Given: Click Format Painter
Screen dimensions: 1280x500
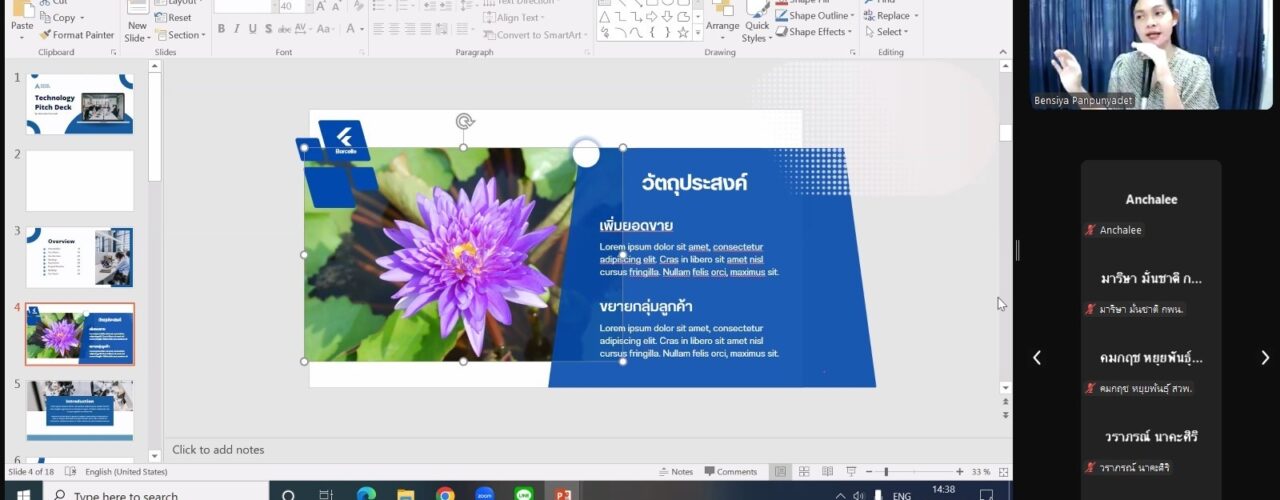Looking at the screenshot, I should pos(78,35).
